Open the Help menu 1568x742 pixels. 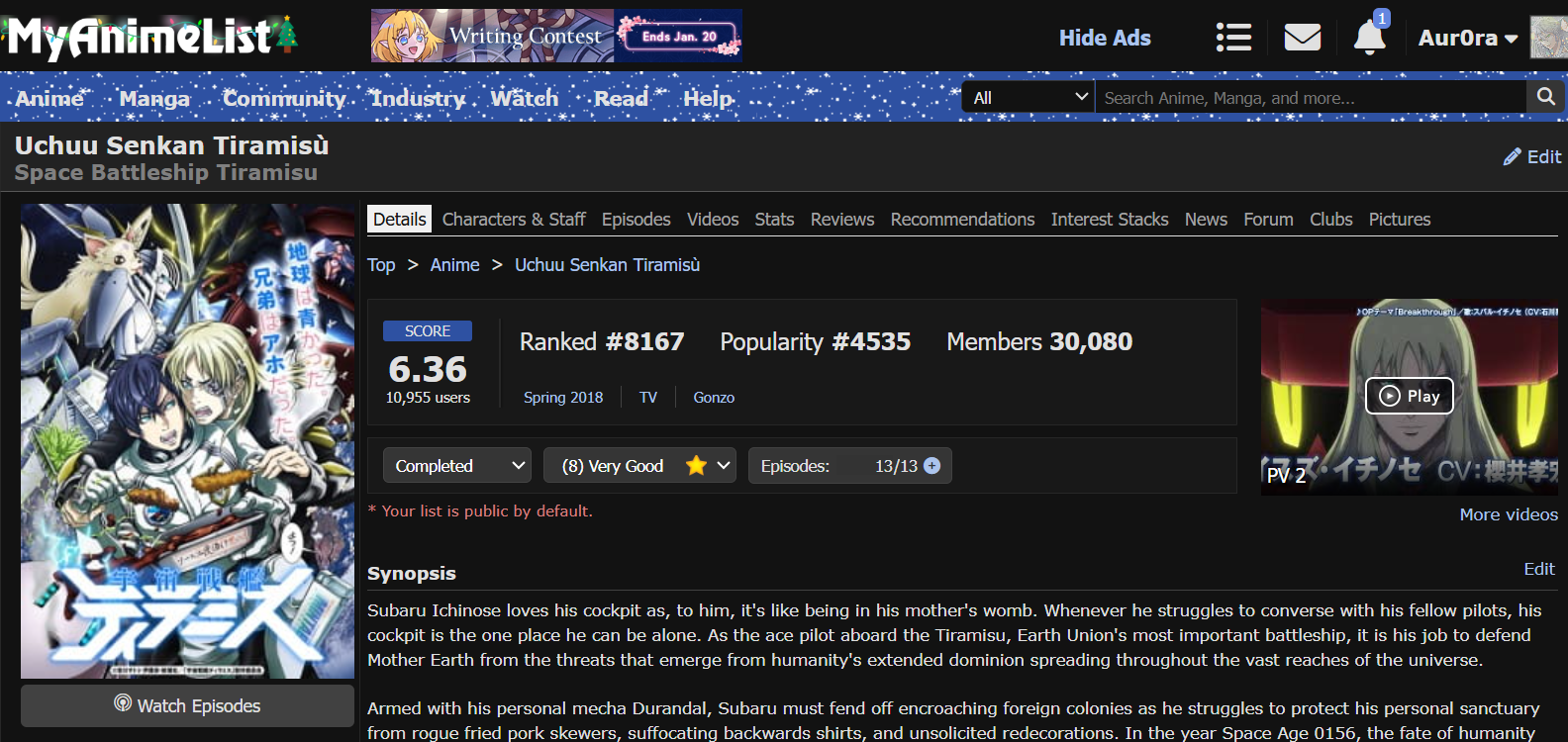tap(709, 98)
